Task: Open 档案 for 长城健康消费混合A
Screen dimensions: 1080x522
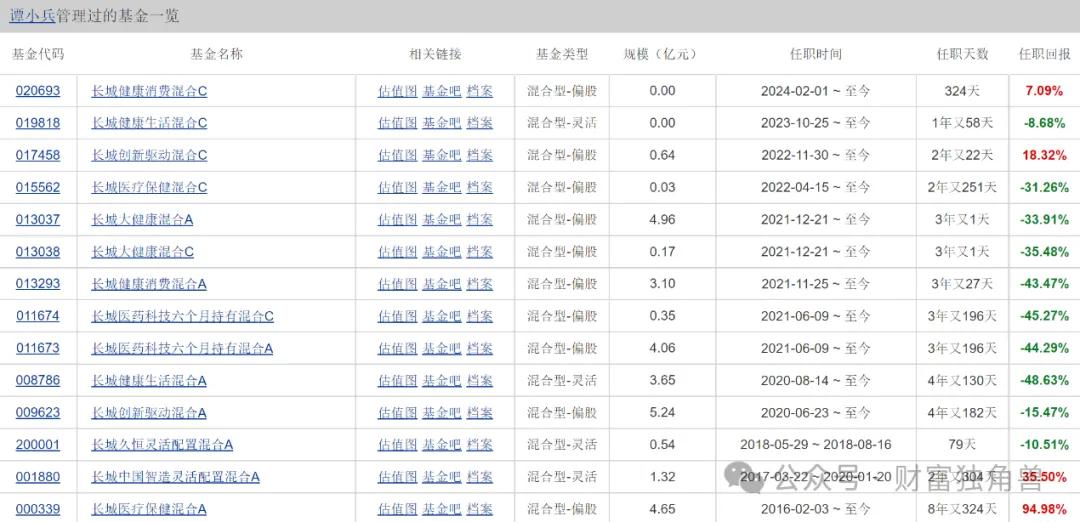Action: 479,284
